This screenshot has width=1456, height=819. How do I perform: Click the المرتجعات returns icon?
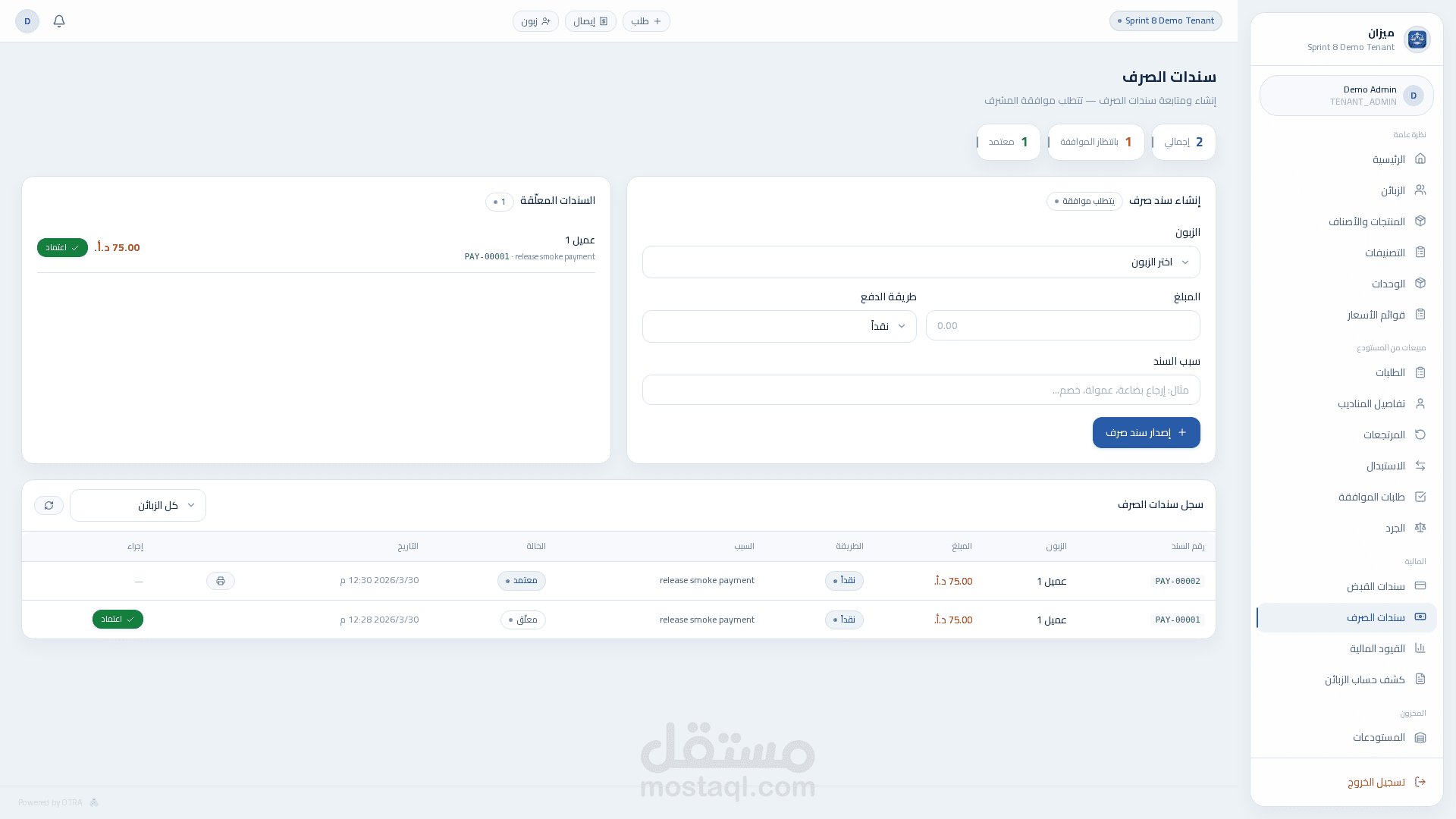[1420, 435]
